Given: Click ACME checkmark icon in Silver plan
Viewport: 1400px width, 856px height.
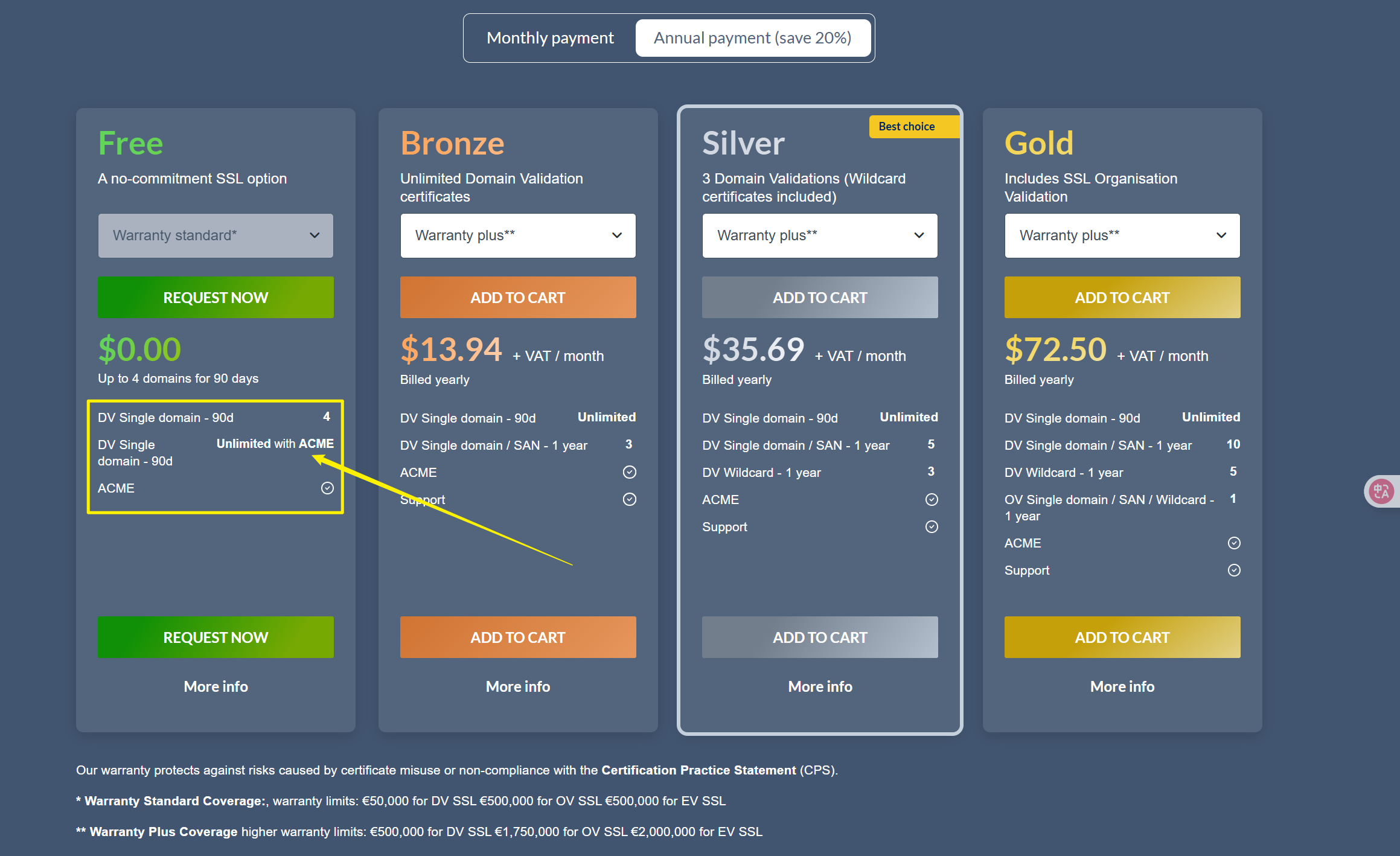Looking at the screenshot, I should point(932,499).
